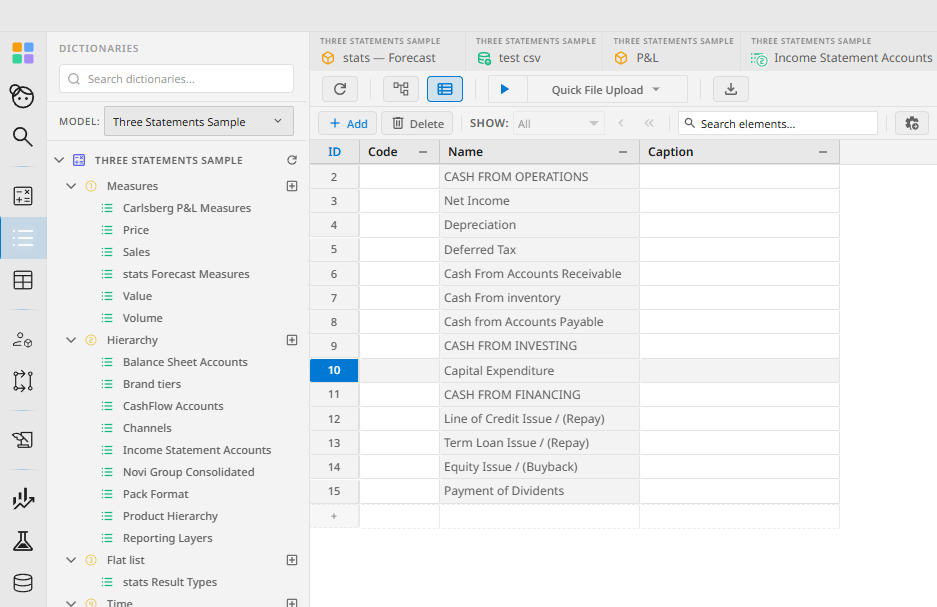Select the Capital Expenditure name cell

tap(539, 370)
